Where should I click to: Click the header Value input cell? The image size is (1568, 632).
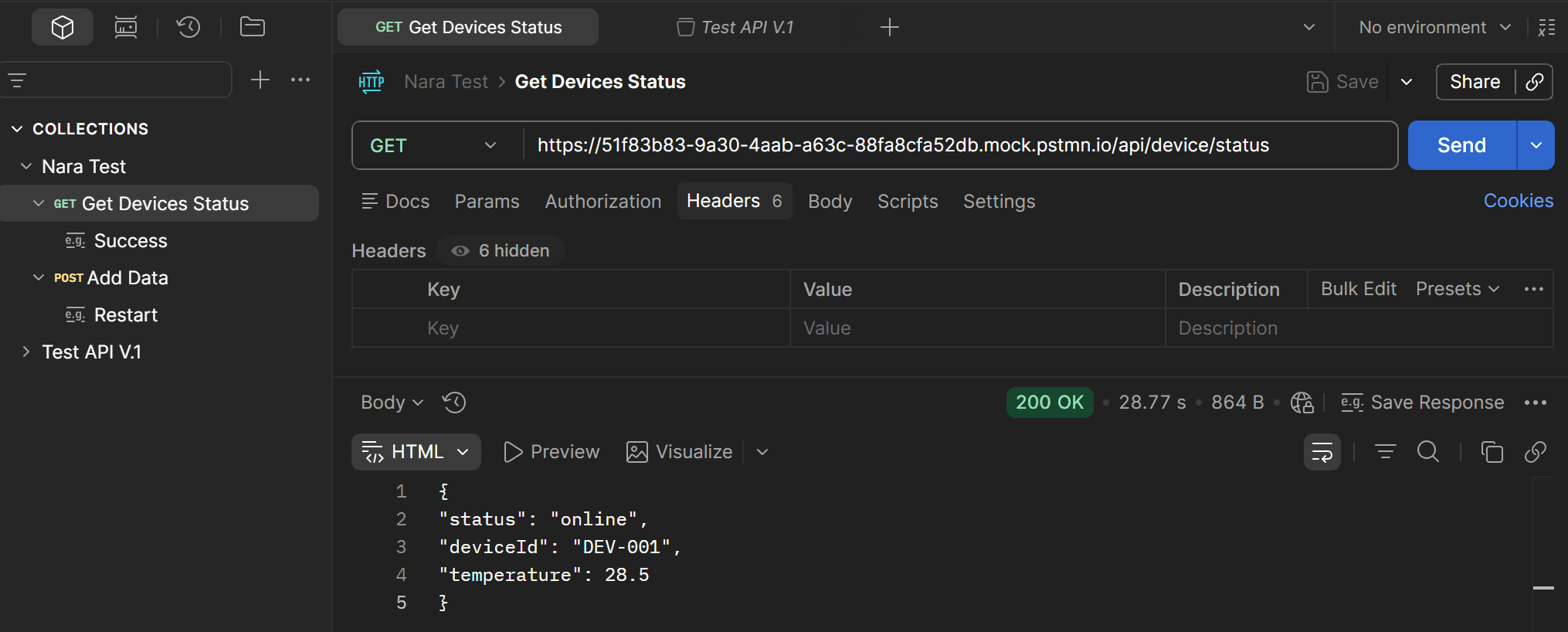pyautogui.click(x=978, y=328)
